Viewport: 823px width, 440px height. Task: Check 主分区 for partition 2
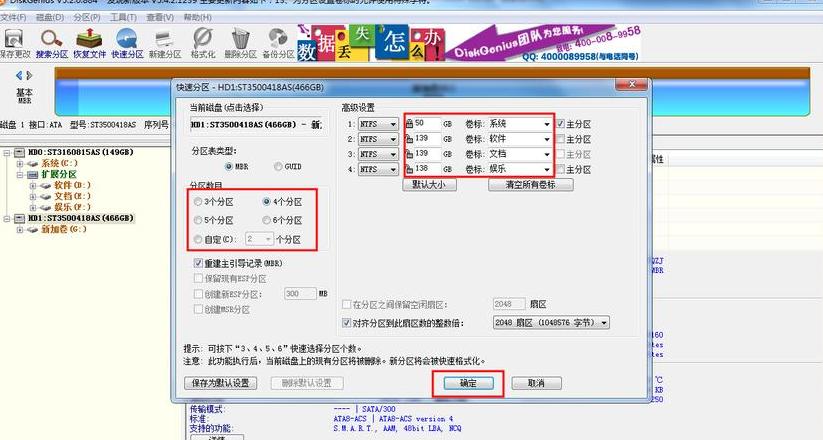(561, 139)
